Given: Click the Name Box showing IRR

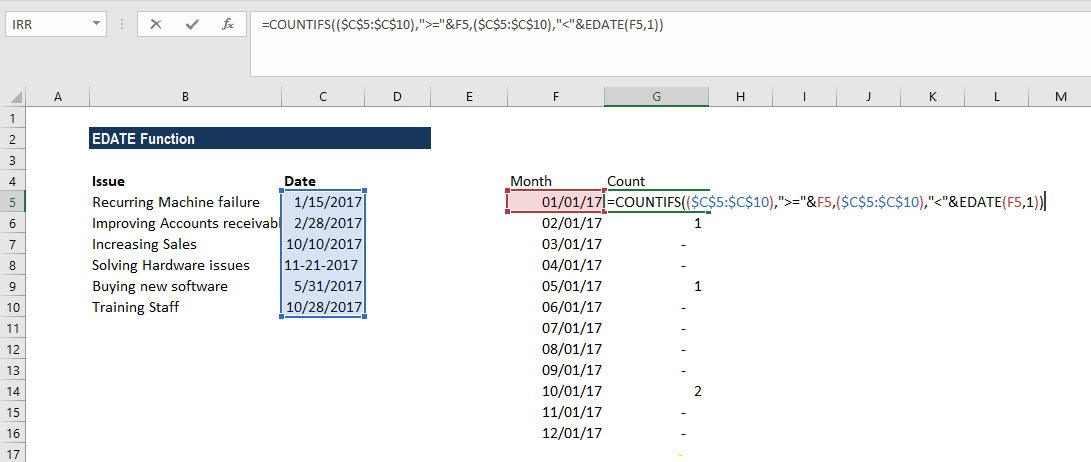Looking at the screenshot, I should (x=47, y=24).
